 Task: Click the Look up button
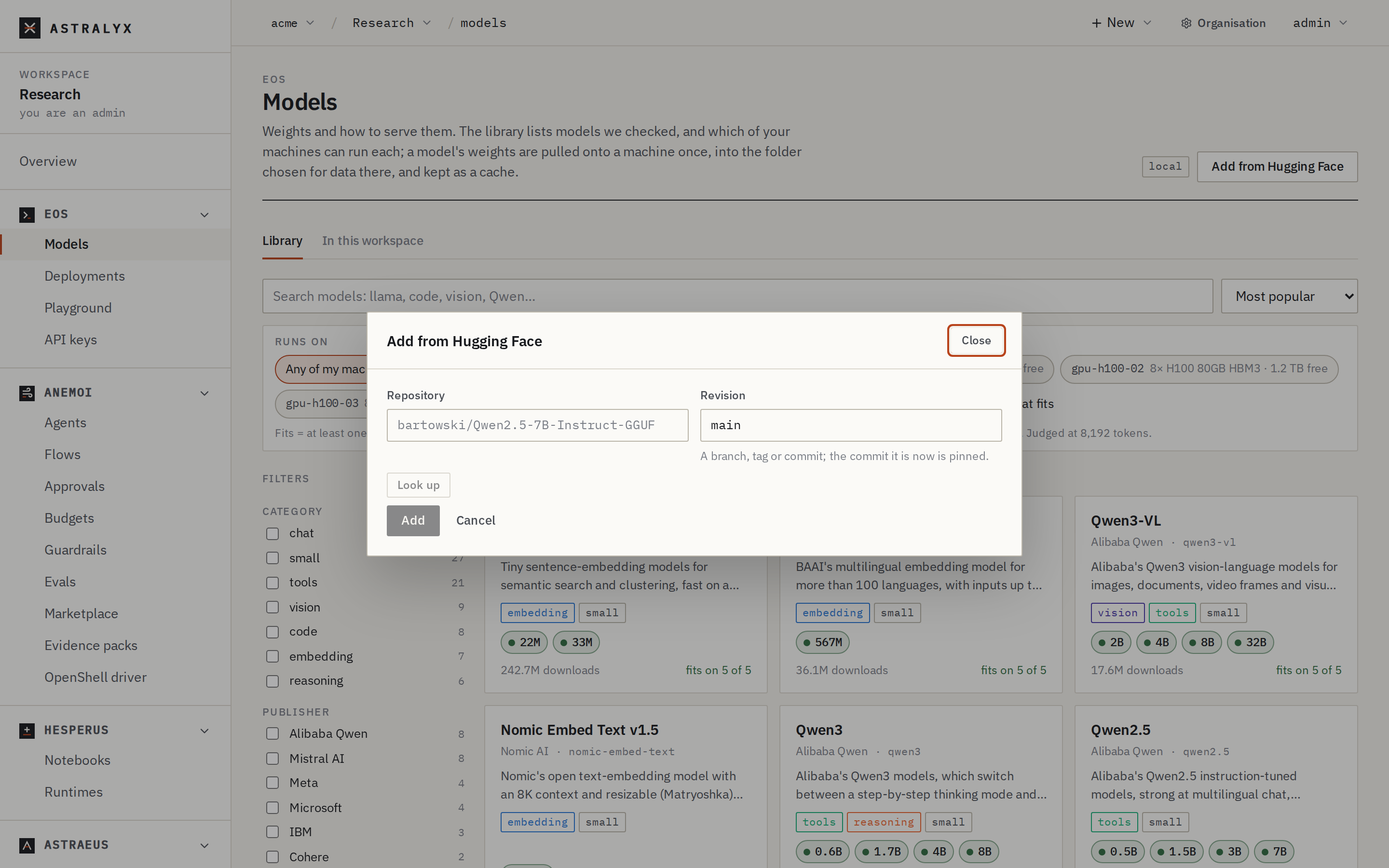[x=419, y=485]
